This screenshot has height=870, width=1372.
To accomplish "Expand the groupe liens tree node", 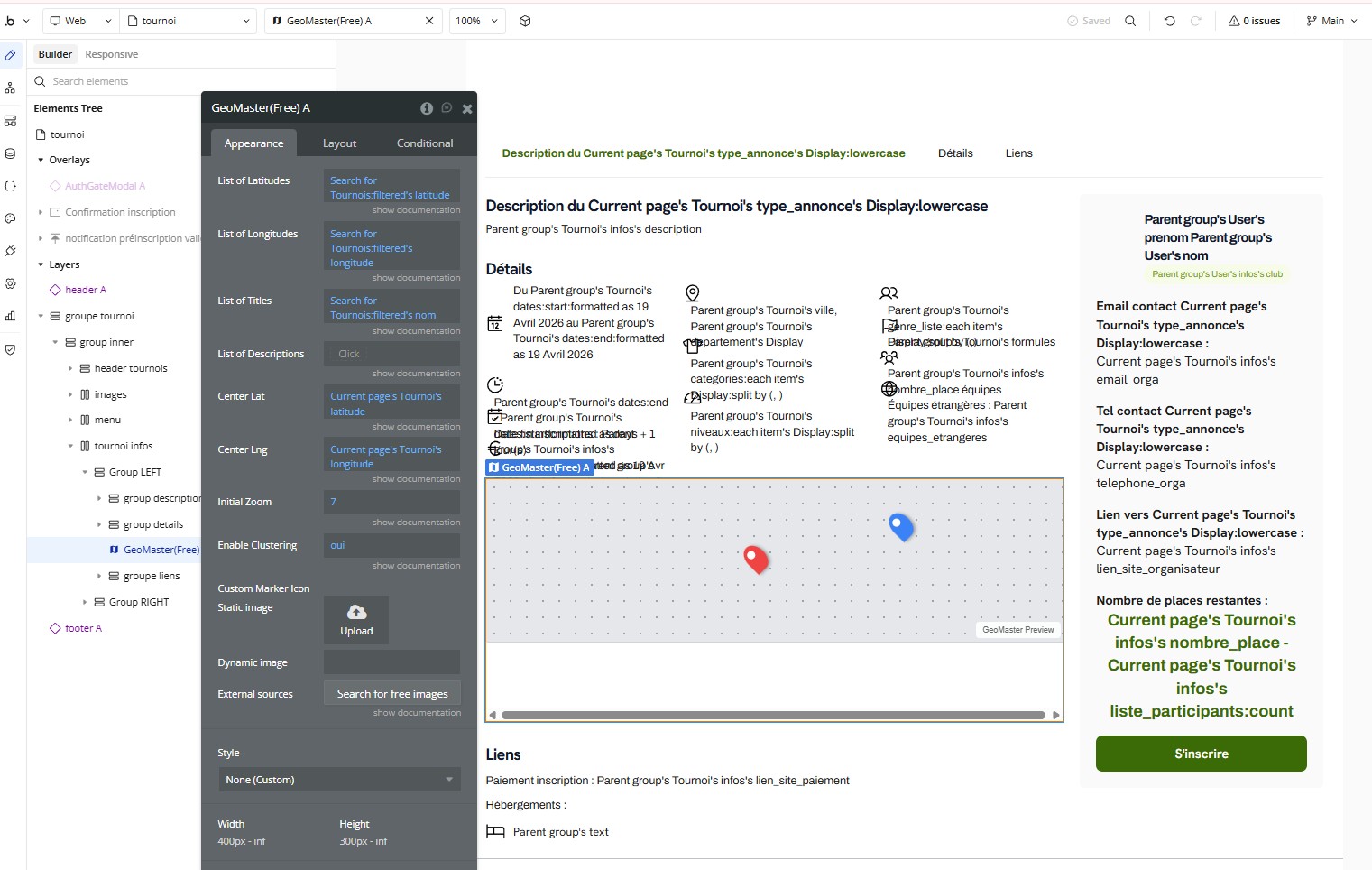I will [99, 576].
